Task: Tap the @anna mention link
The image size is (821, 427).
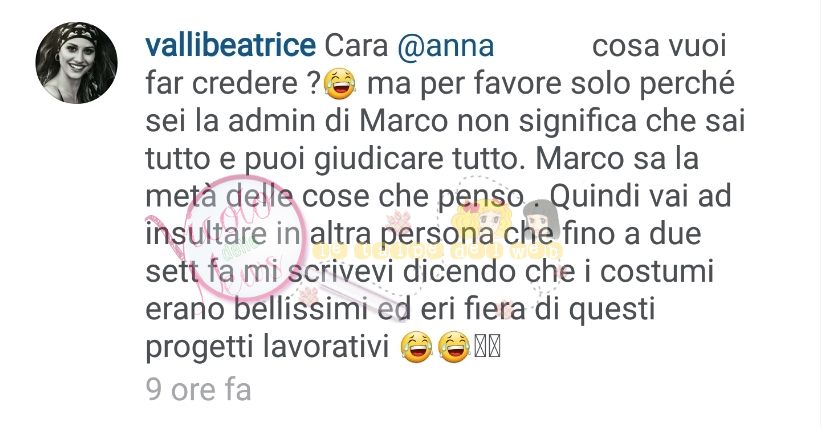Action: point(446,46)
